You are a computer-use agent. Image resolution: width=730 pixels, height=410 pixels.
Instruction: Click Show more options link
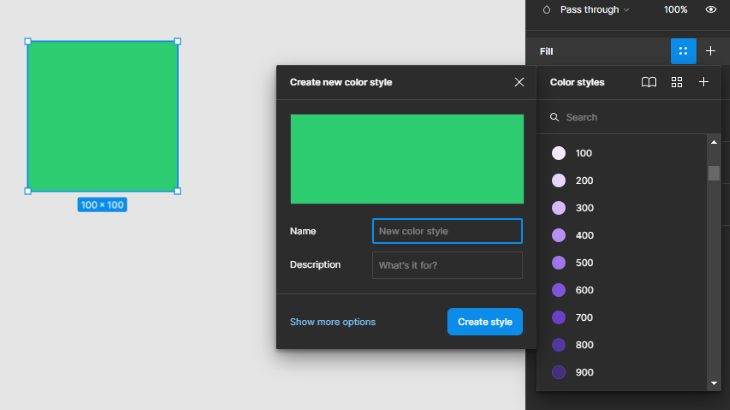(x=332, y=322)
